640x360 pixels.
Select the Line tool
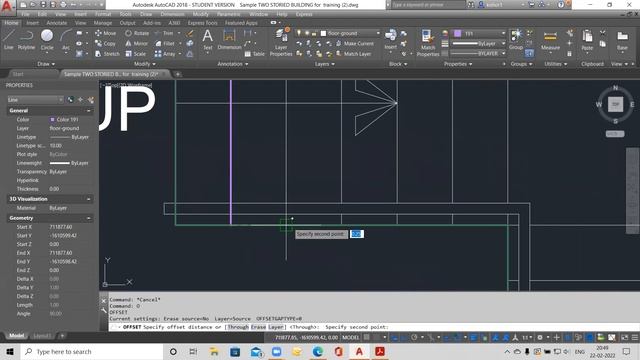pos(9,40)
